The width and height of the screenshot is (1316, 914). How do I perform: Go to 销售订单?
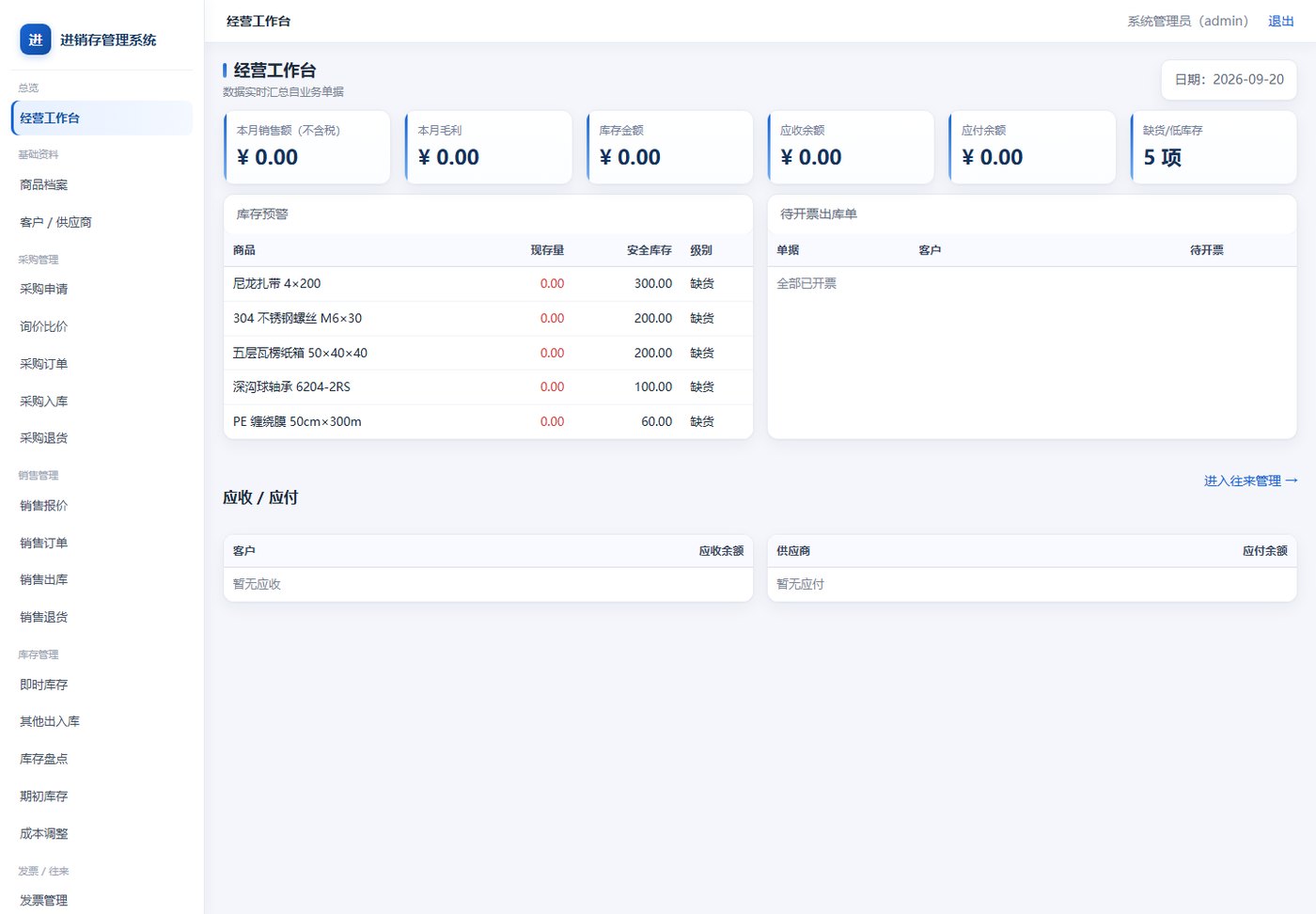[x=102, y=544]
